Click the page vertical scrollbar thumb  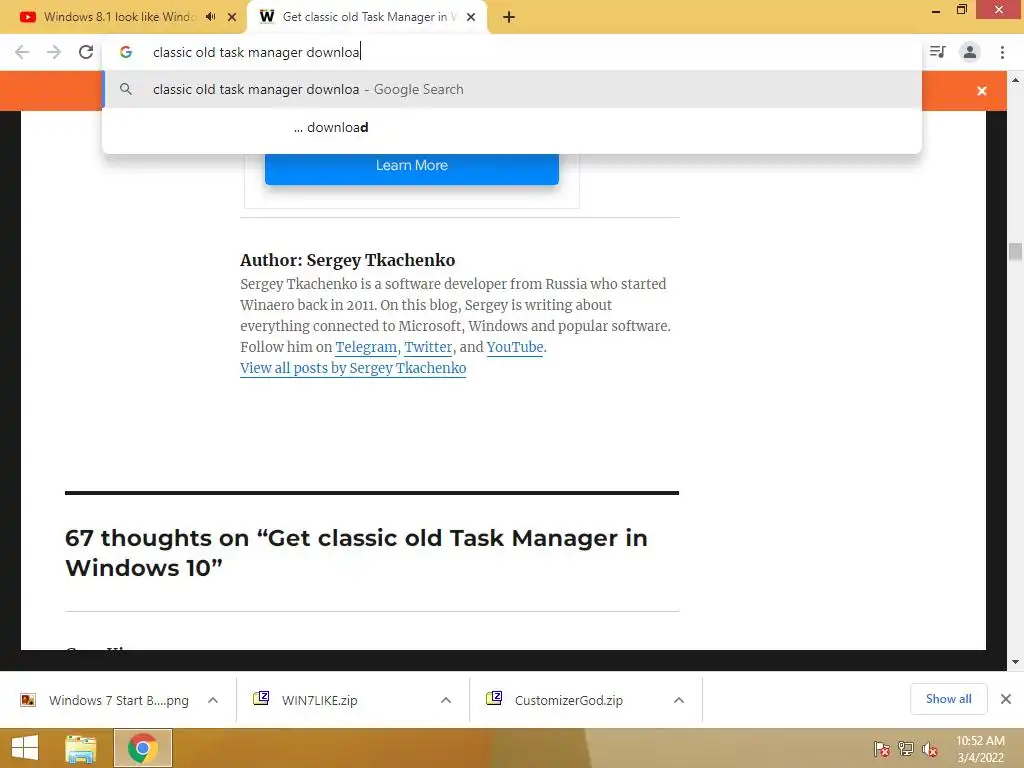pos(1015,251)
